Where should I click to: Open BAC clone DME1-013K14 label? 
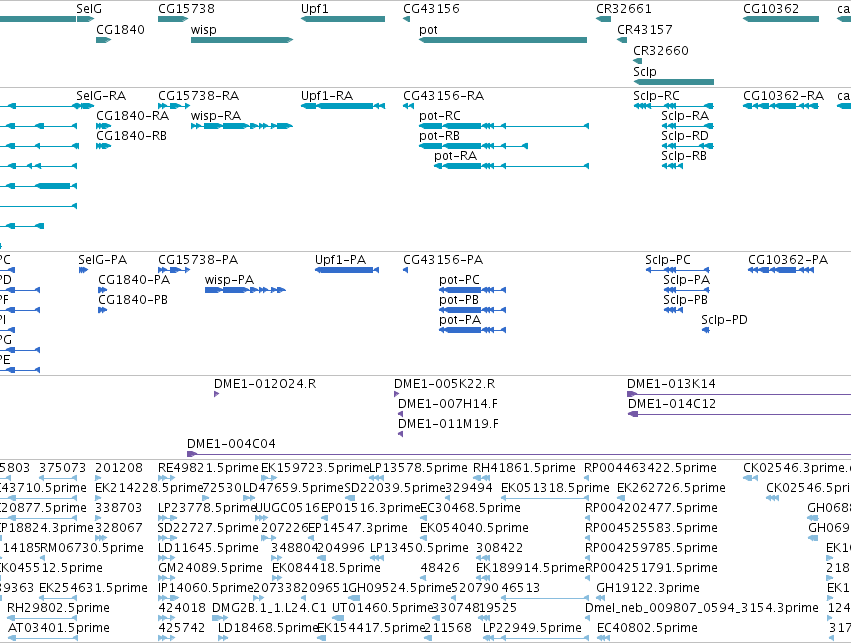point(671,384)
